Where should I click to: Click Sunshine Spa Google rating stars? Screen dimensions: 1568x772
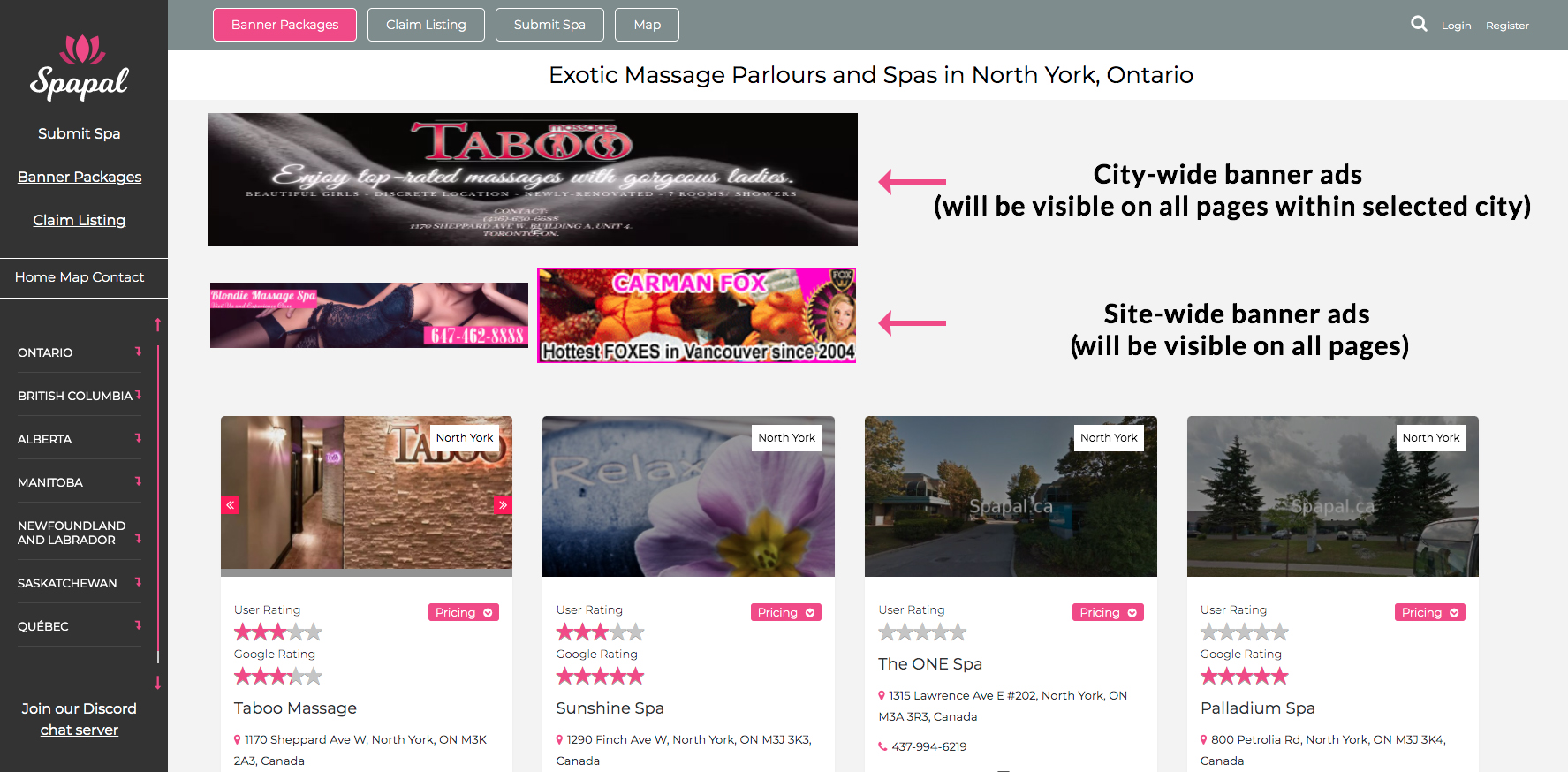(x=600, y=677)
